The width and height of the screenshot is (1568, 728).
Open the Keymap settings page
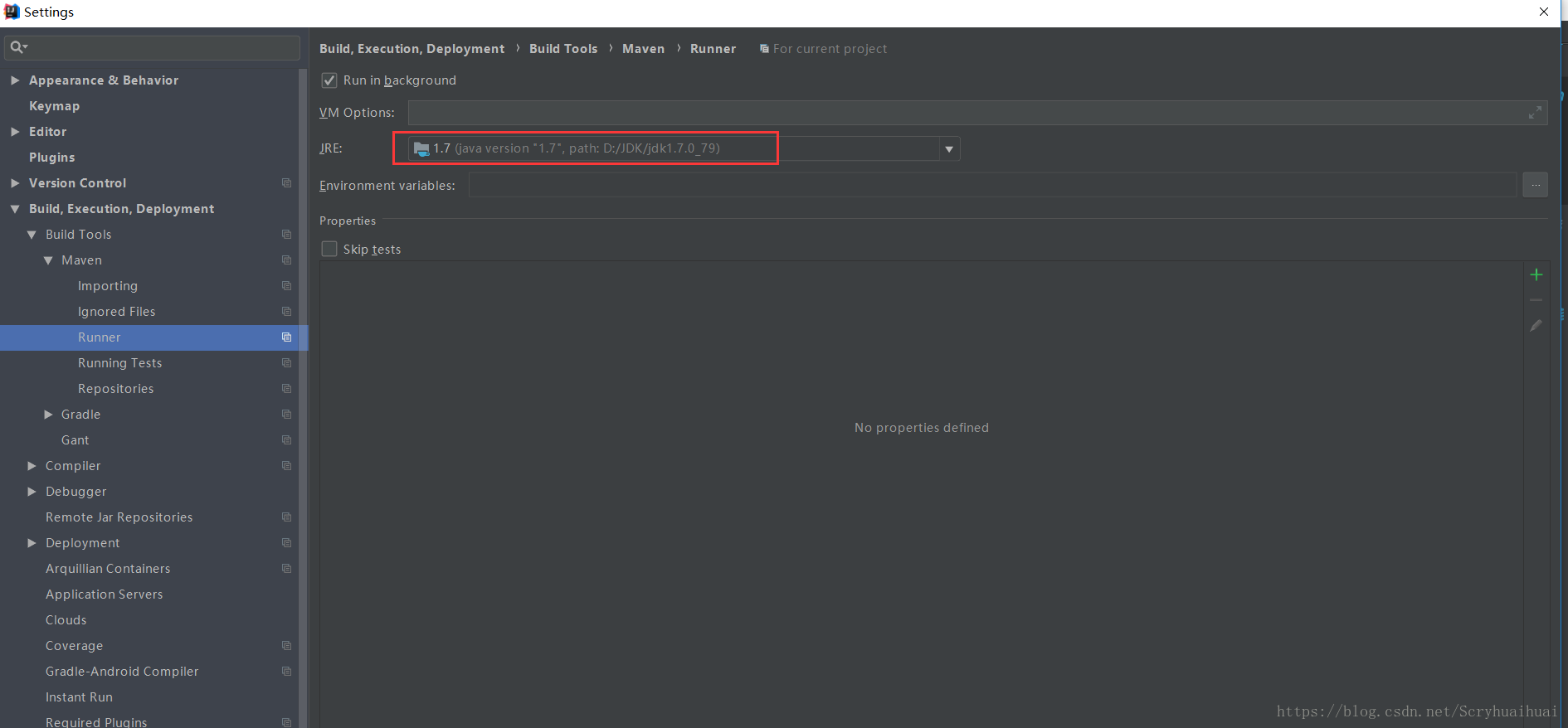pos(55,106)
